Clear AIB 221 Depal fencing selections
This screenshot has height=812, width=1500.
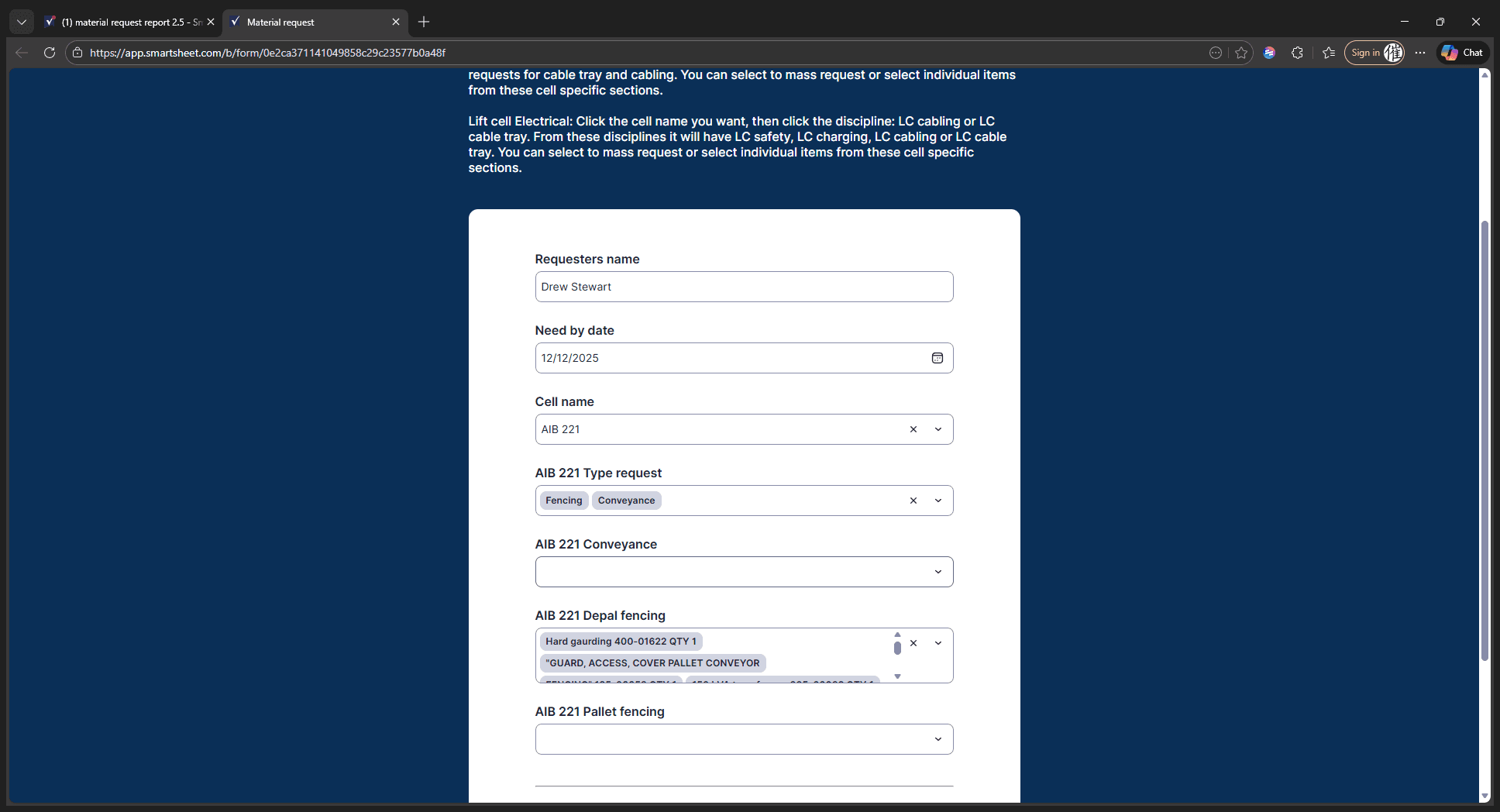point(913,643)
